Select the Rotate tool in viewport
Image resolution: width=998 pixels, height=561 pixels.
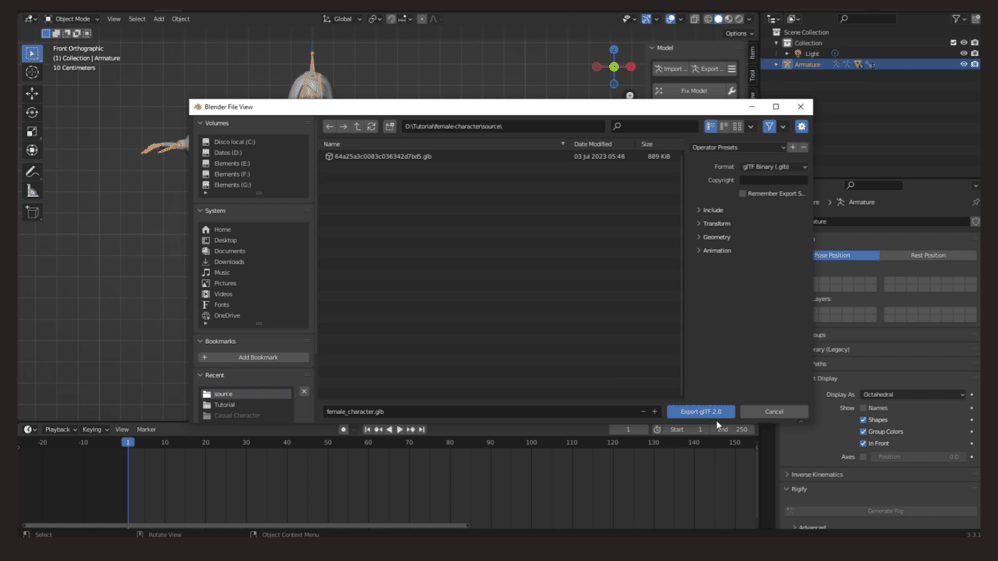click(x=32, y=113)
